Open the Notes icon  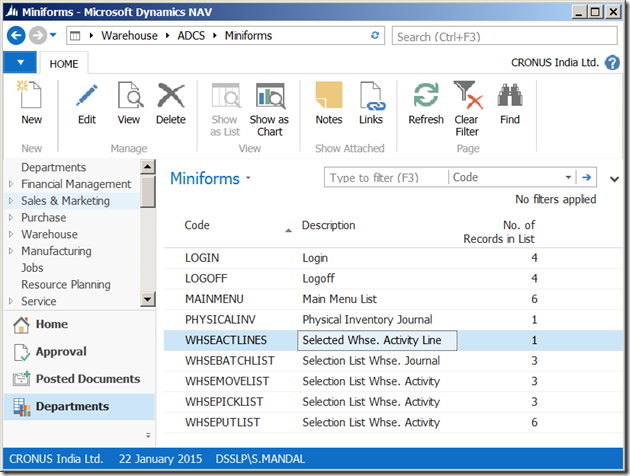(x=329, y=95)
